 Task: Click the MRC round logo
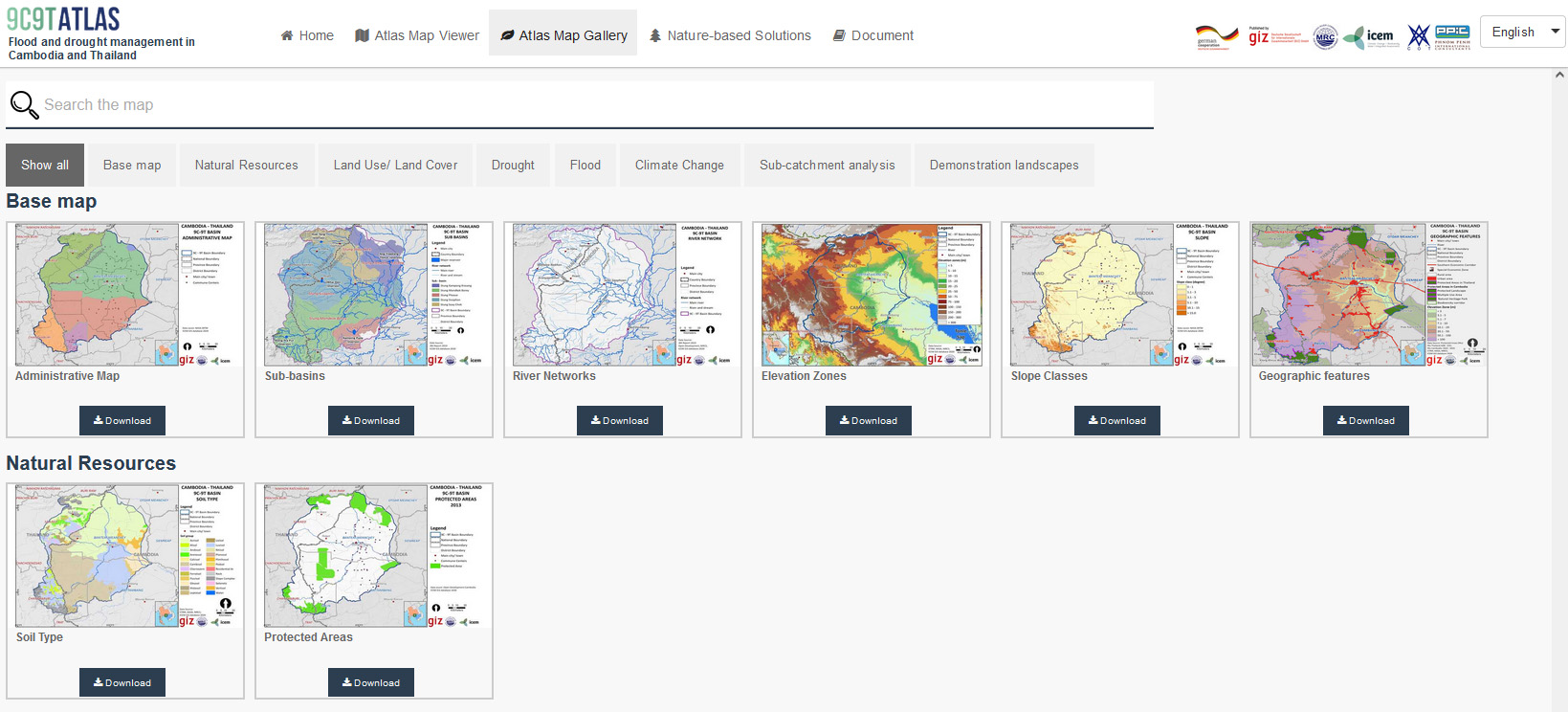click(1325, 37)
